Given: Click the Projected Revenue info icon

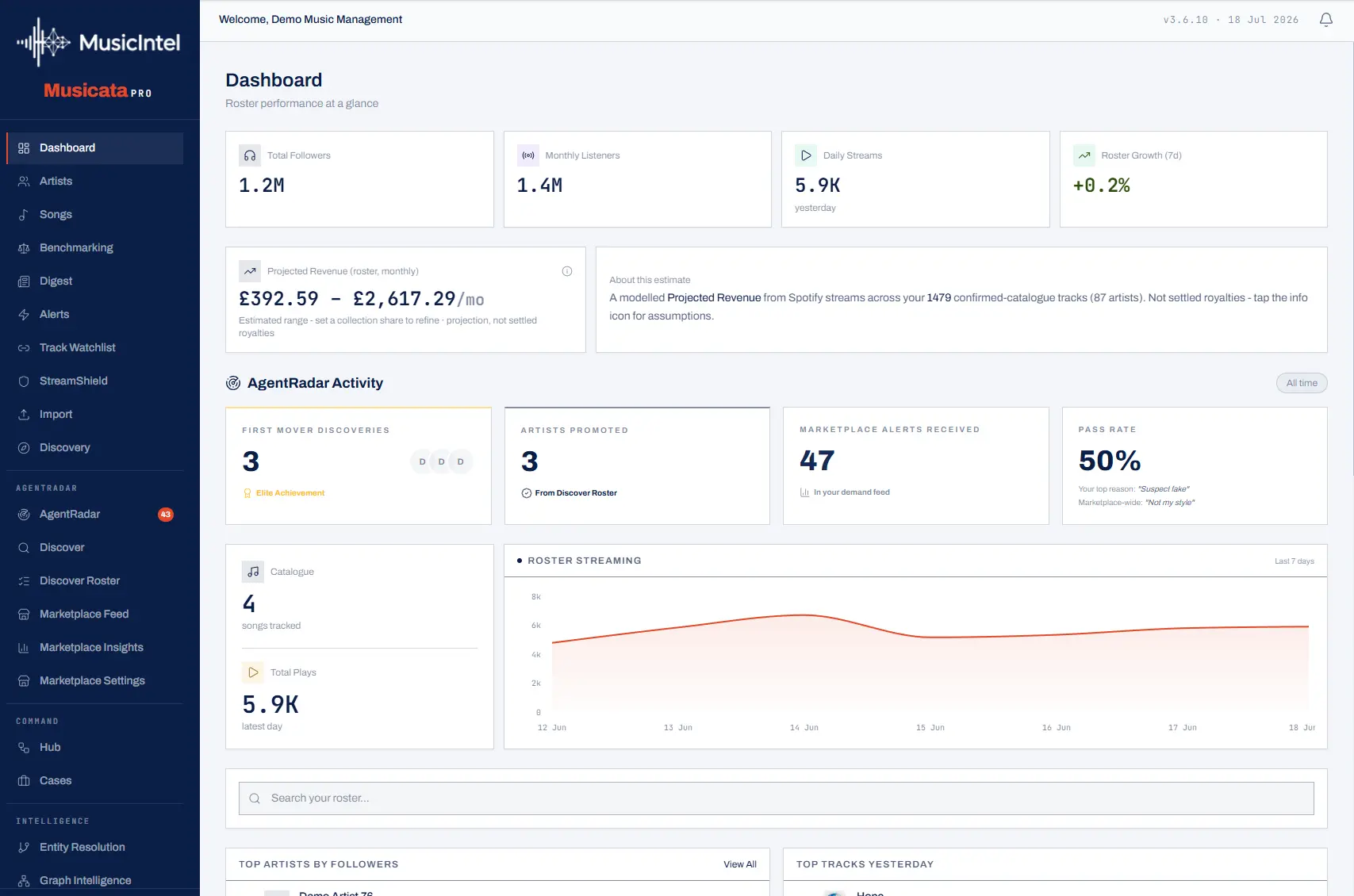Looking at the screenshot, I should tap(567, 271).
